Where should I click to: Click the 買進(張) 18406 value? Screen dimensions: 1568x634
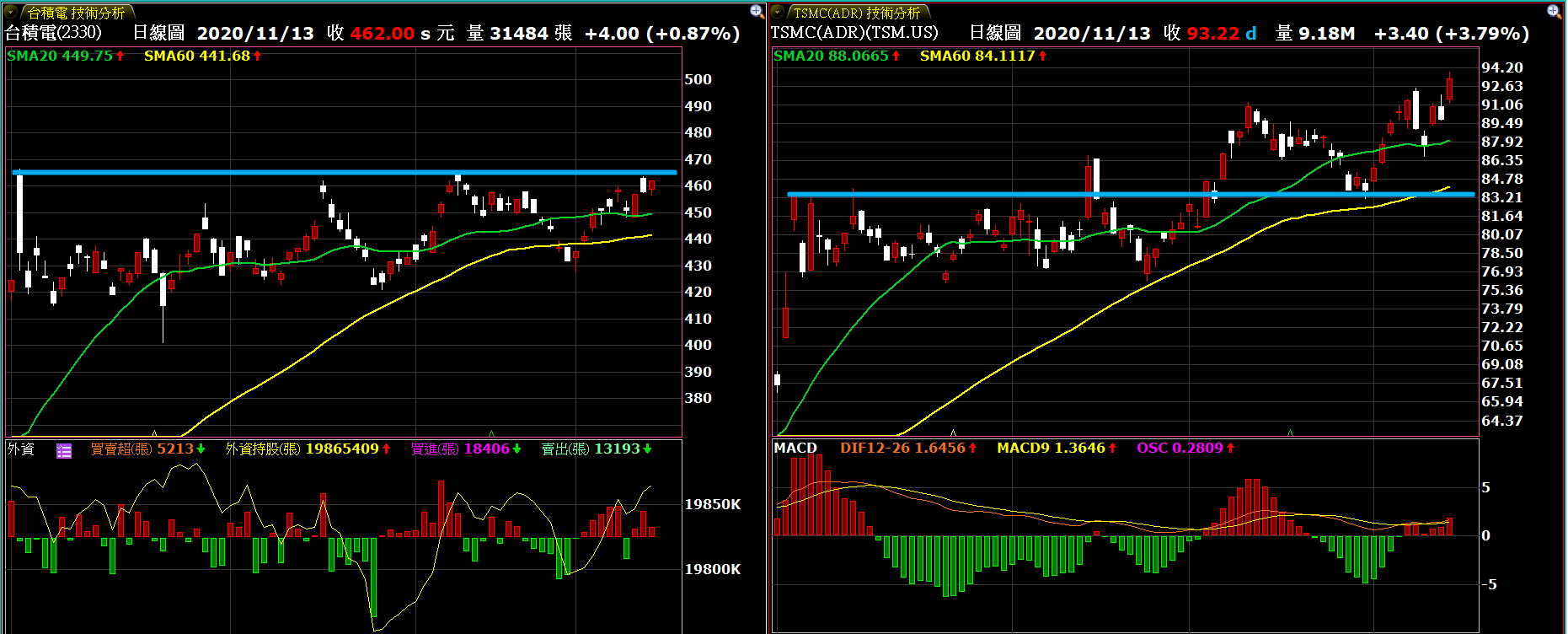click(466, 449)
